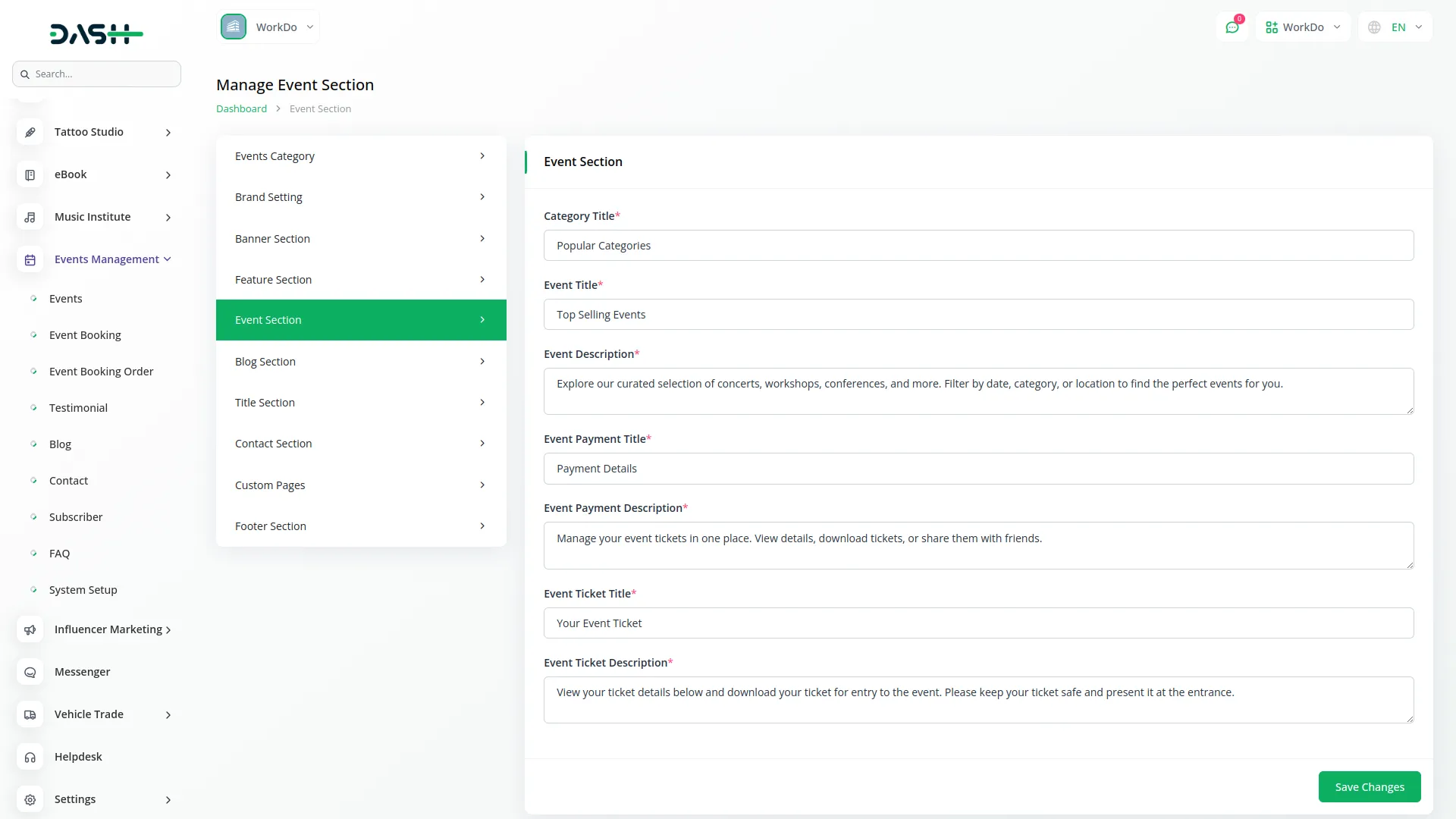Open the WorkDo workspace dropdown at top left
The height and width of the screenshot is (819, 1456).
(x=268, y=27)
